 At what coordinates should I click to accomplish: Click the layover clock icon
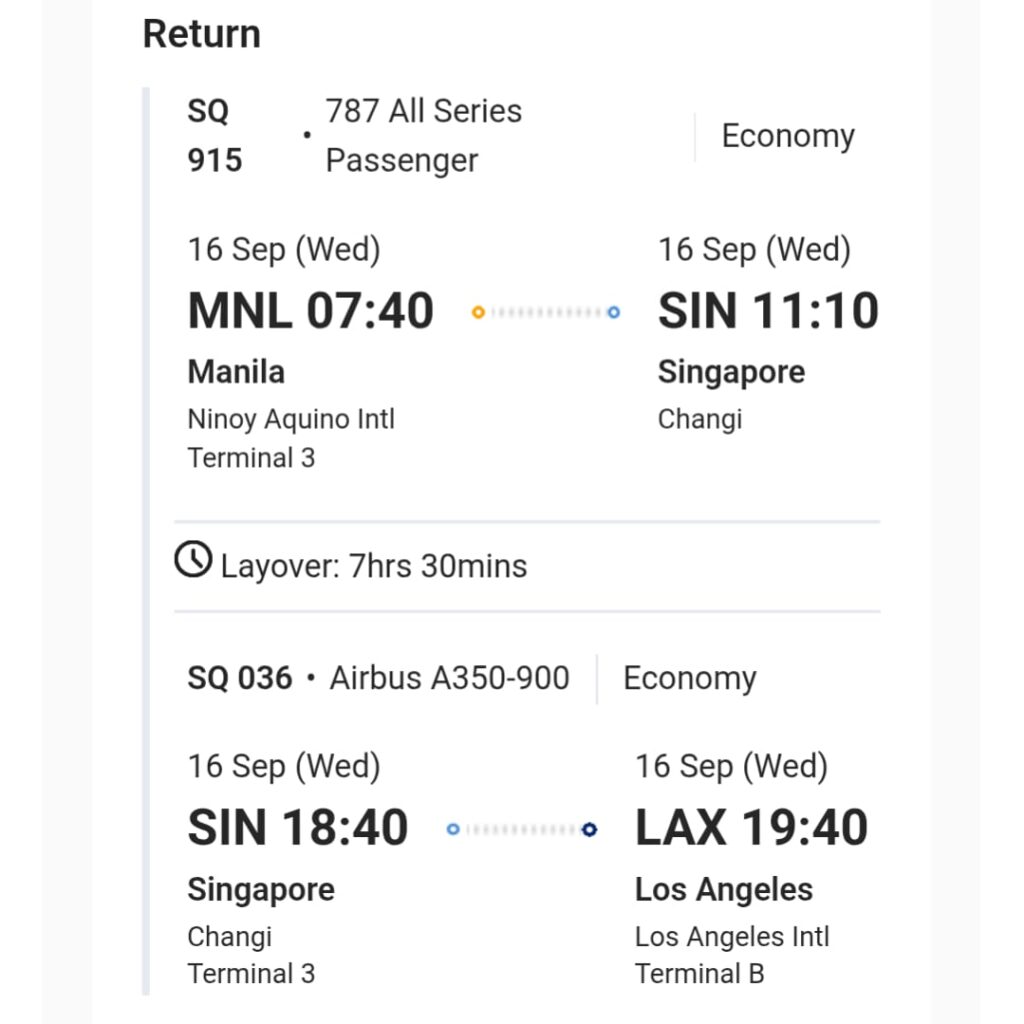pyautogui.click(x=193, y=560)
